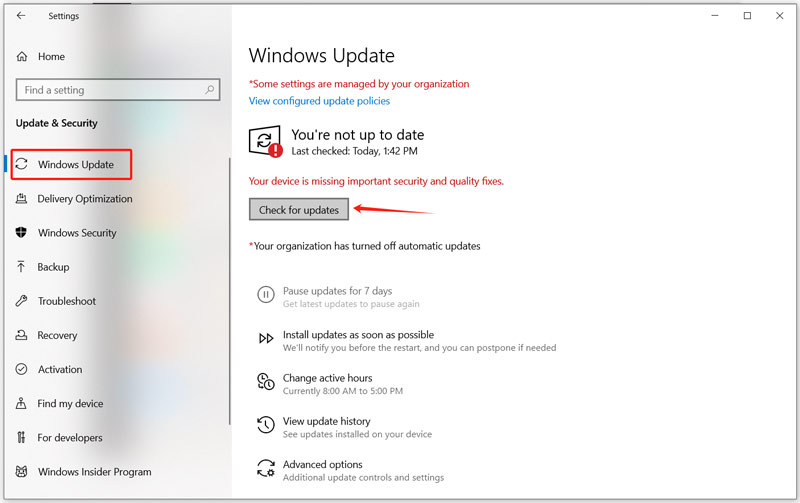
Task: Select Install updates as soon as possible
Action: pos(358,335)
